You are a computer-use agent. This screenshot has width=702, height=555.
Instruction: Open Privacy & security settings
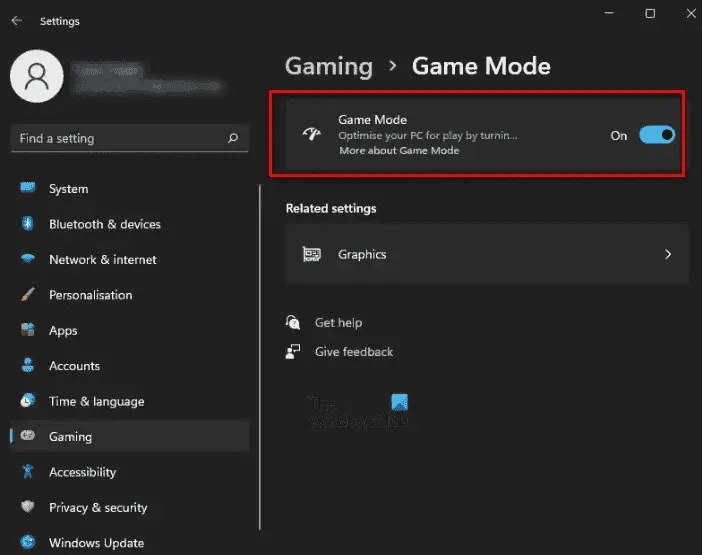(97, 508)
